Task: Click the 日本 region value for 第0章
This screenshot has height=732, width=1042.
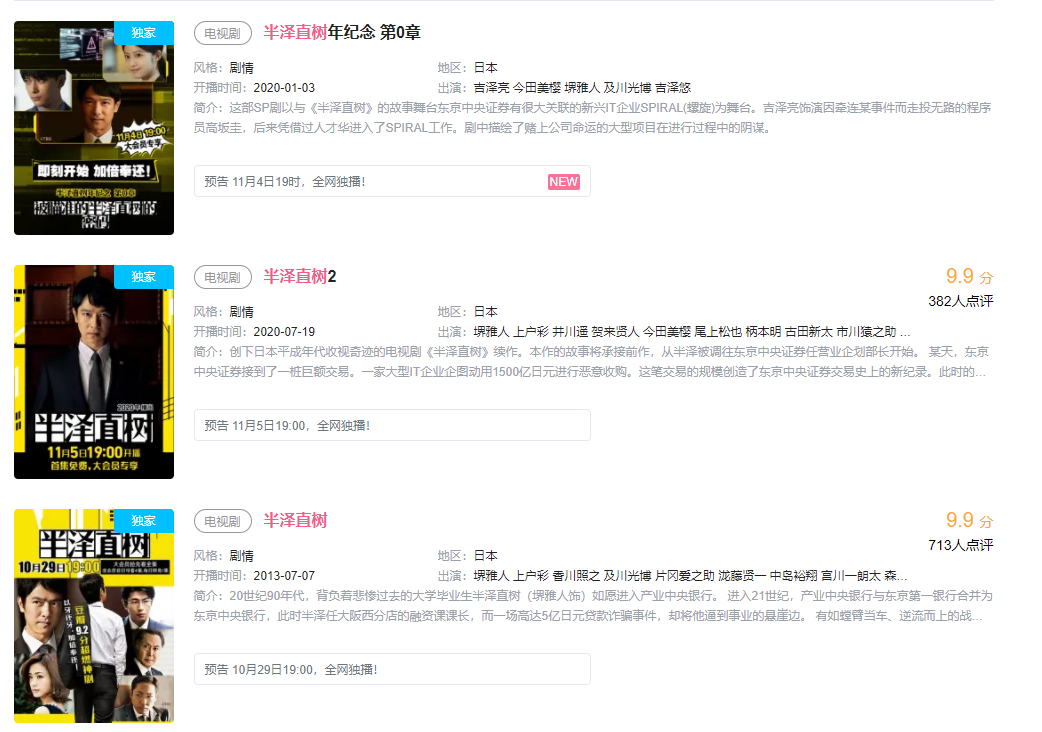Action: coord(485,68)
